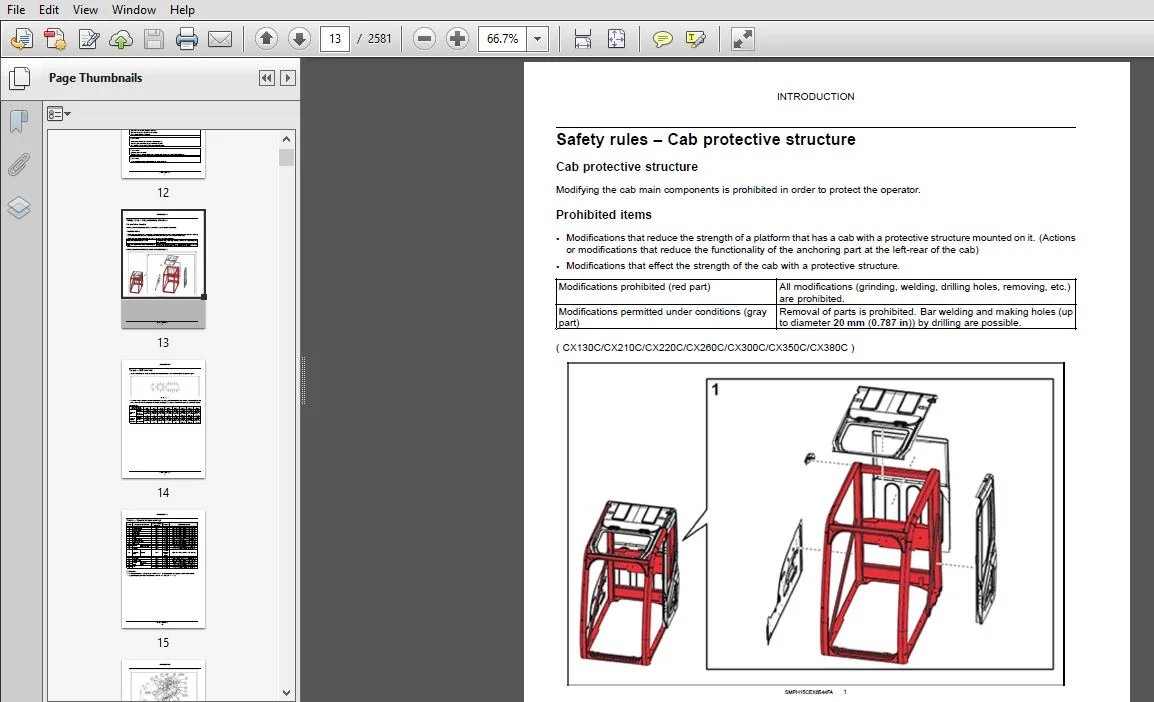Open the File menu
Viewport: 1154px width, 702px height.
(x=15, y=10)
